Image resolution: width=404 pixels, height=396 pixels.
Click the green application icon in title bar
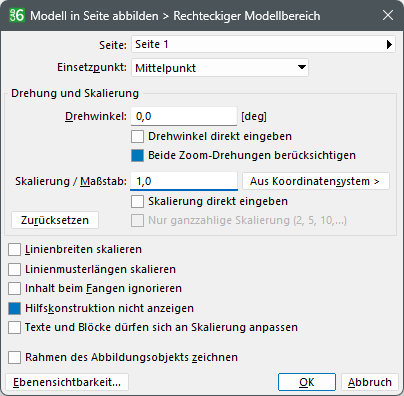(16, 15)
